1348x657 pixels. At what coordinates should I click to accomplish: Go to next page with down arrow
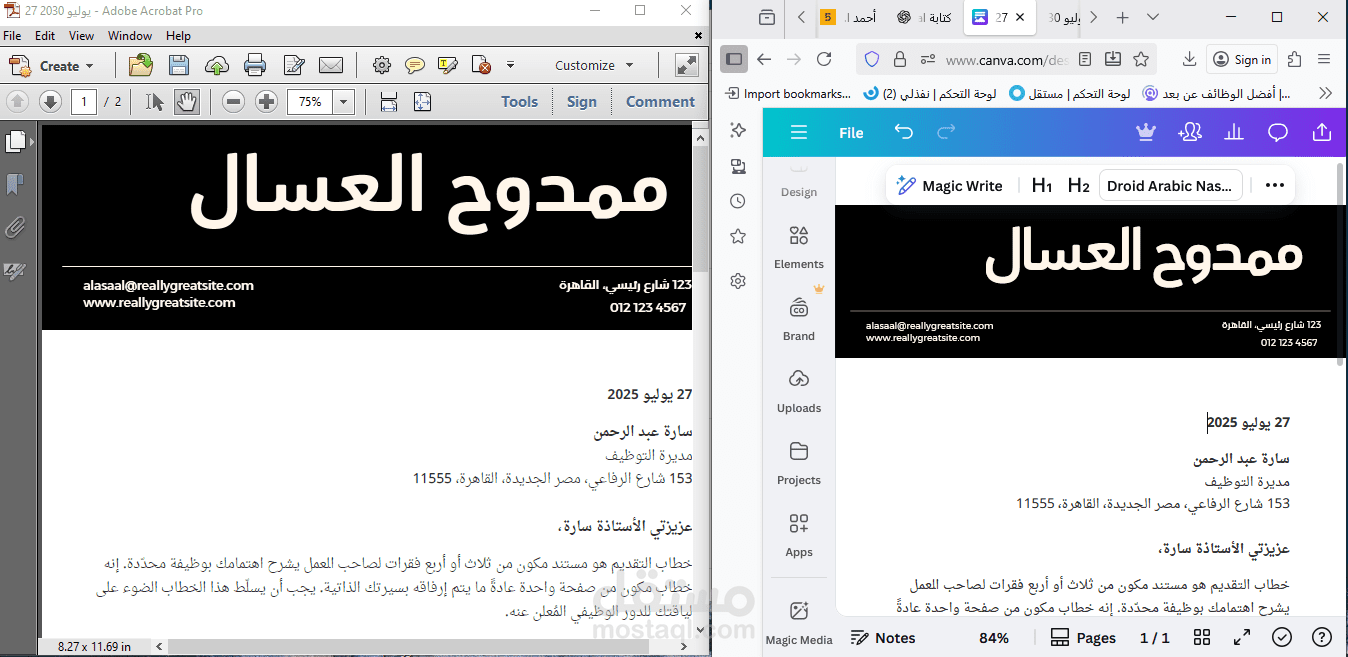point(50,101)
